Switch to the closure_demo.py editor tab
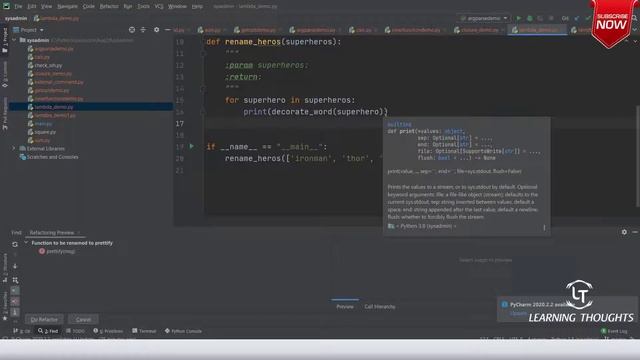The height and width of the screenshot is (360, 640). (480, 30)
